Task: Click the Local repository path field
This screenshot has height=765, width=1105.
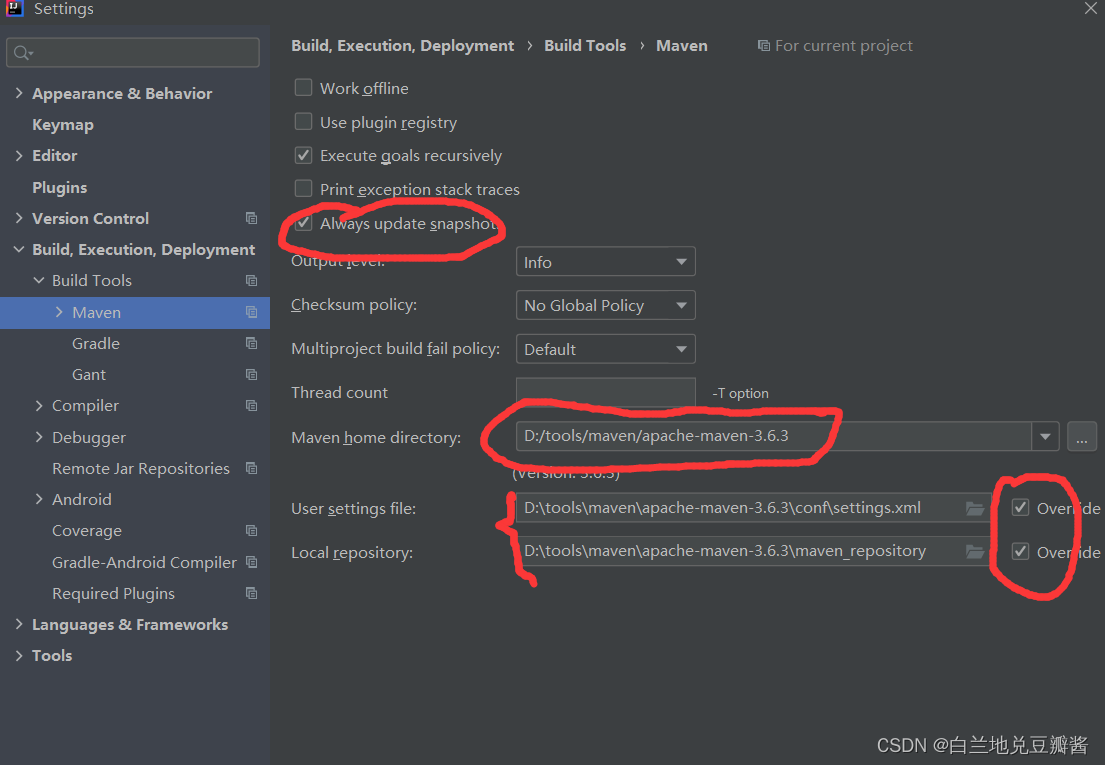Action: tap(753, 552)
